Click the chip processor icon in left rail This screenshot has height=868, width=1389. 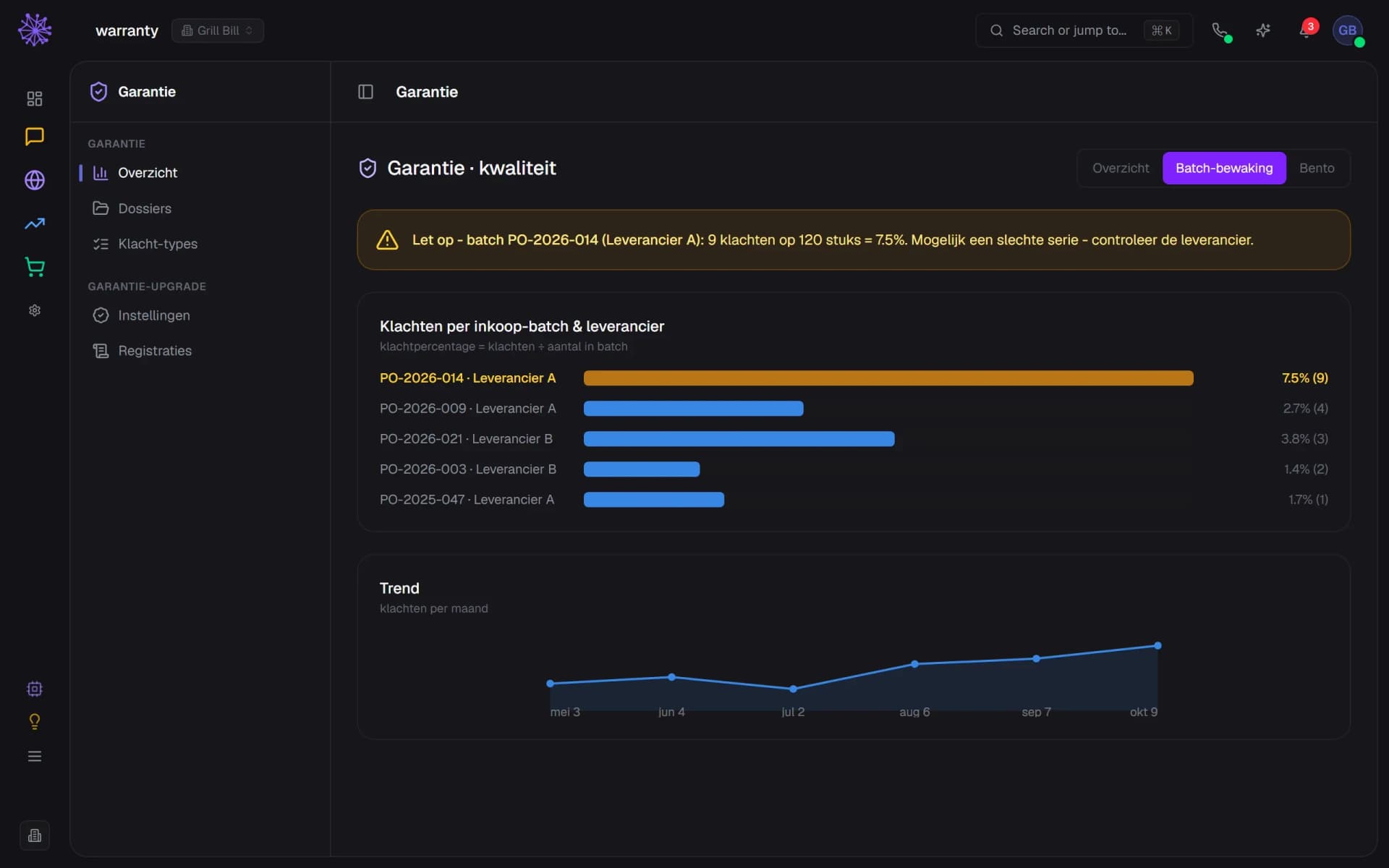(35, 689)
